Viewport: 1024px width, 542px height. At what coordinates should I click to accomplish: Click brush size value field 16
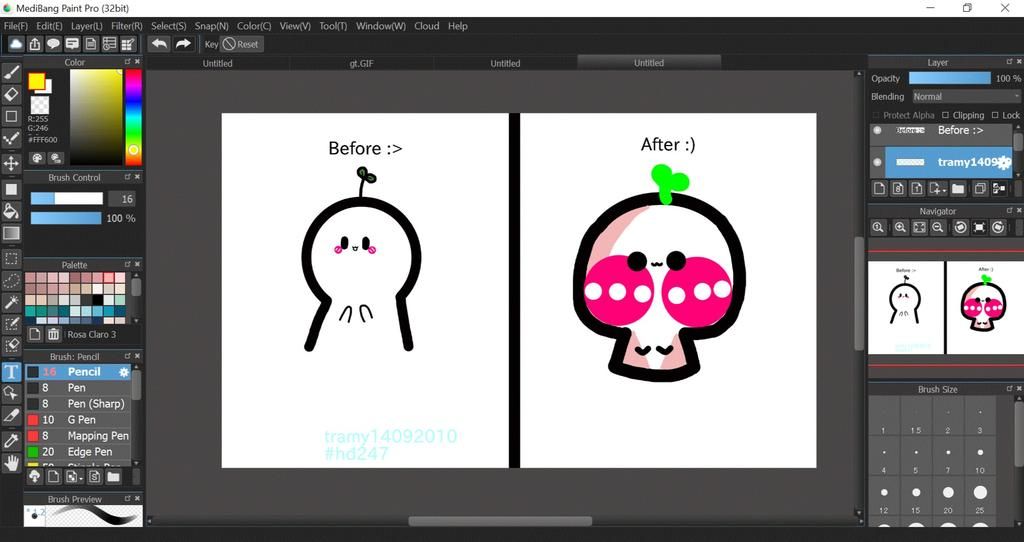click(122, 199)
